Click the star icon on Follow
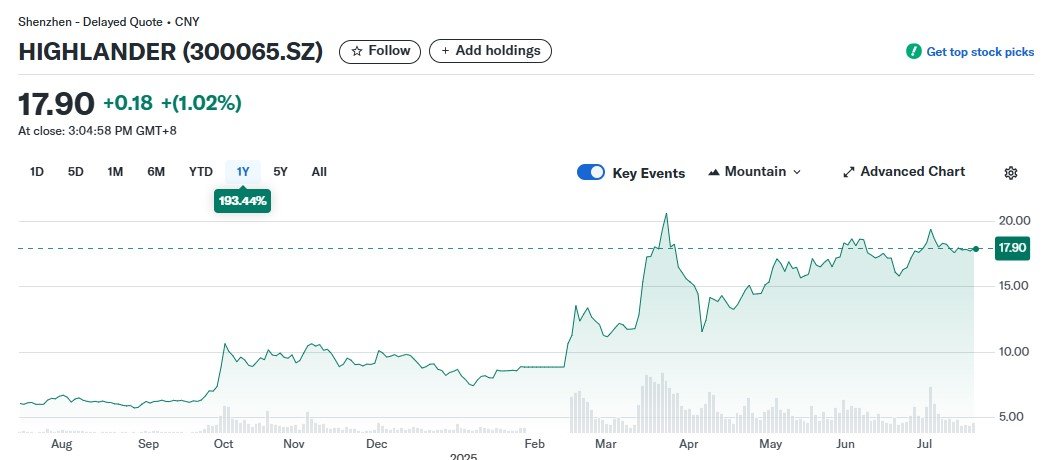This screenshot has height=460, width=1051. pos(357,51)
